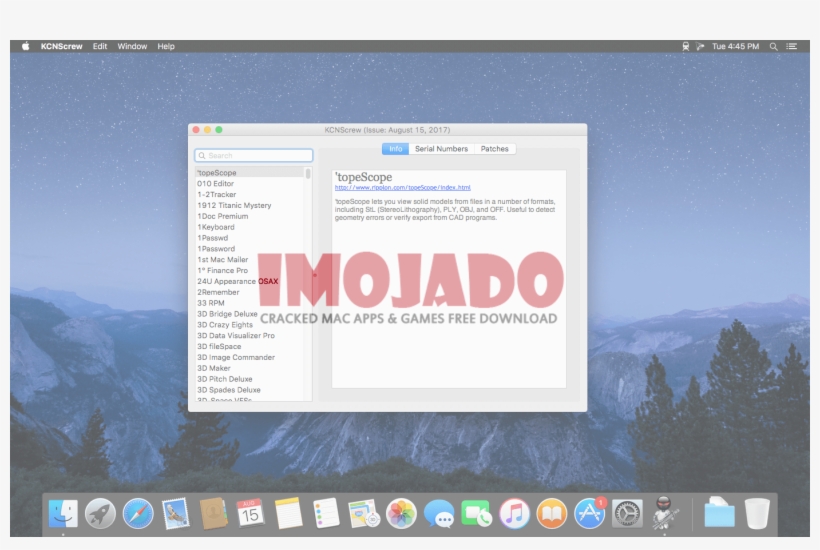Click the Search field in KCNScrew

(254, 155)
